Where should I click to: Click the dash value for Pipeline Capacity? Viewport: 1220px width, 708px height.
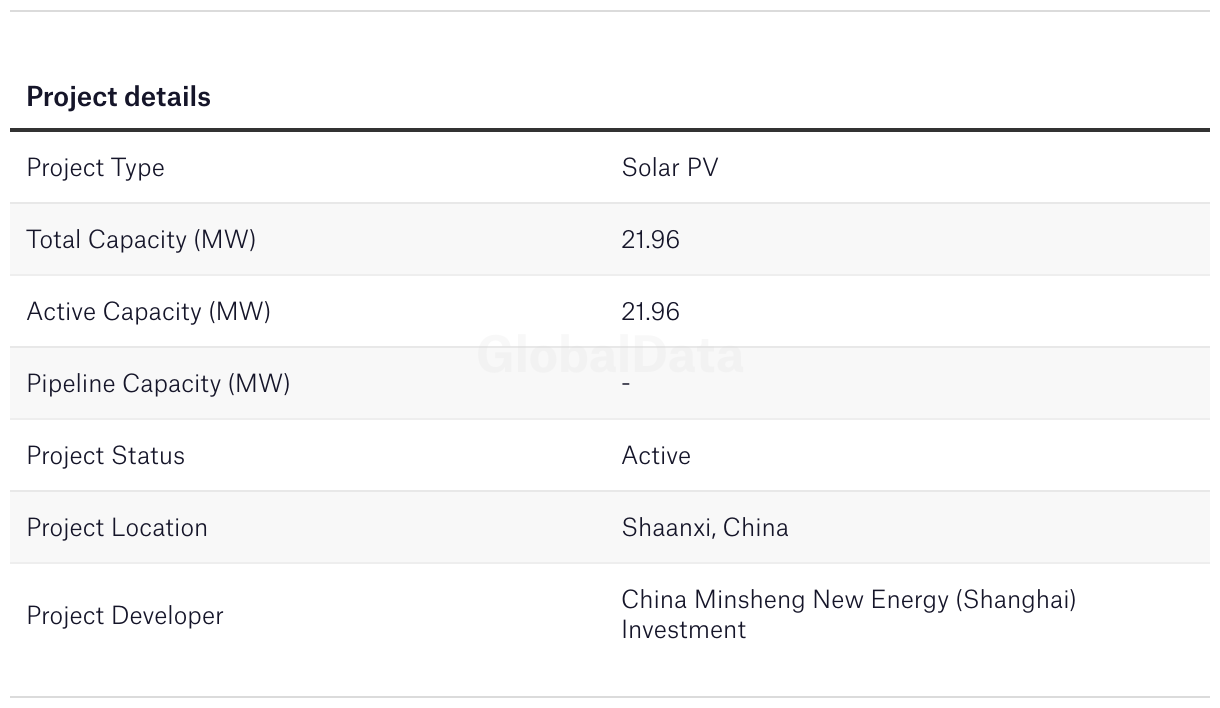(626, 384)
